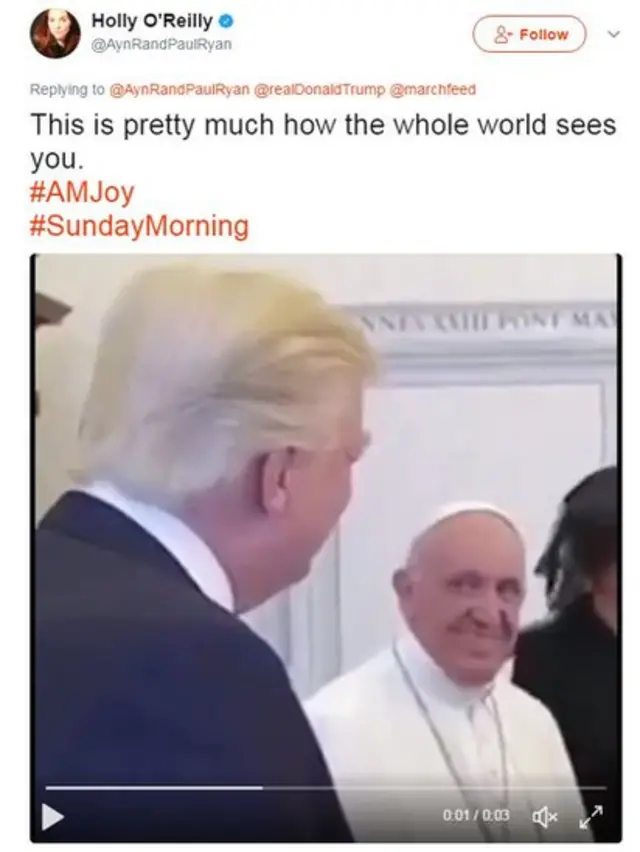Click the video progress bar

click(325, 787)
